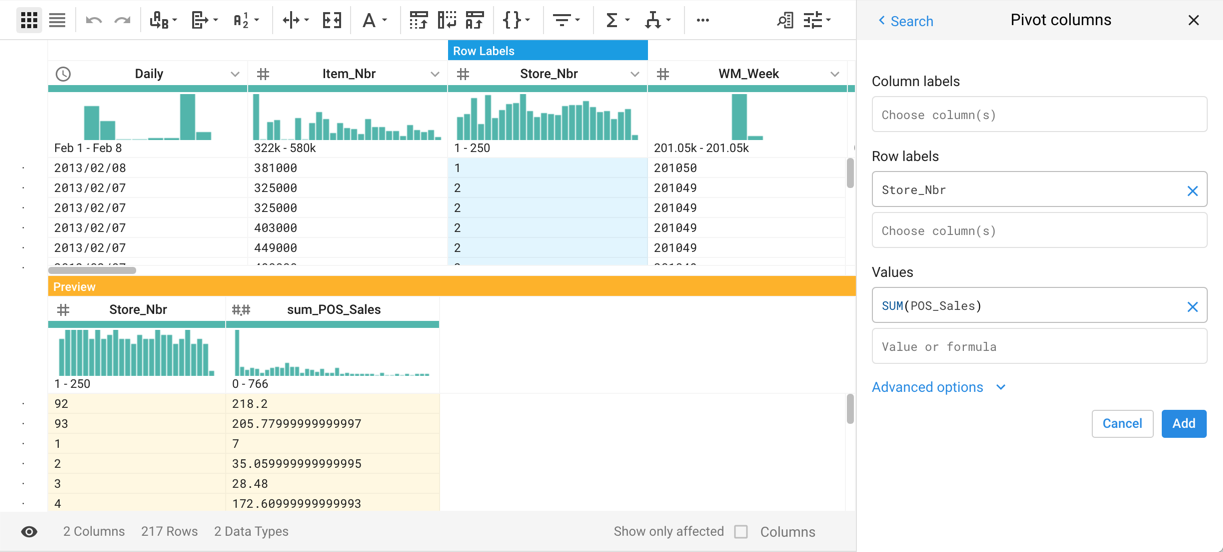Click the three-dot more options icon
The image size is (1223, 552).
click(703, 20)
